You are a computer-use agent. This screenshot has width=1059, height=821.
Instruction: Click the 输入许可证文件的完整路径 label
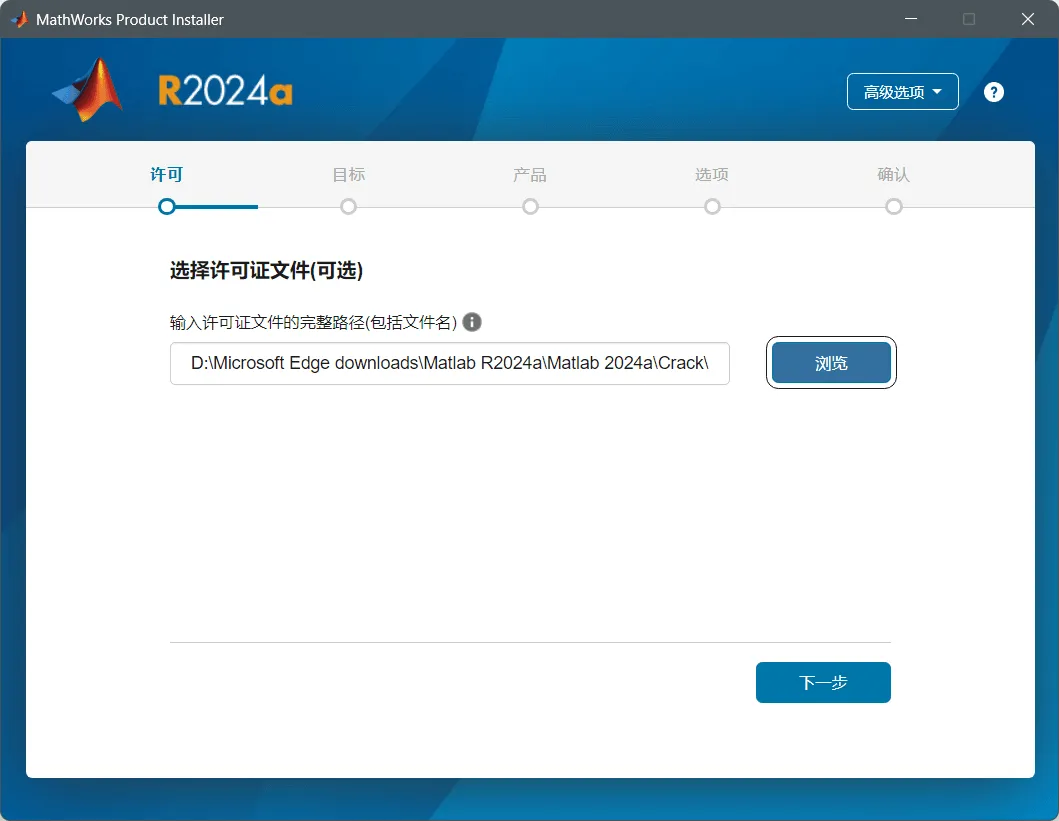pos(313,323)
